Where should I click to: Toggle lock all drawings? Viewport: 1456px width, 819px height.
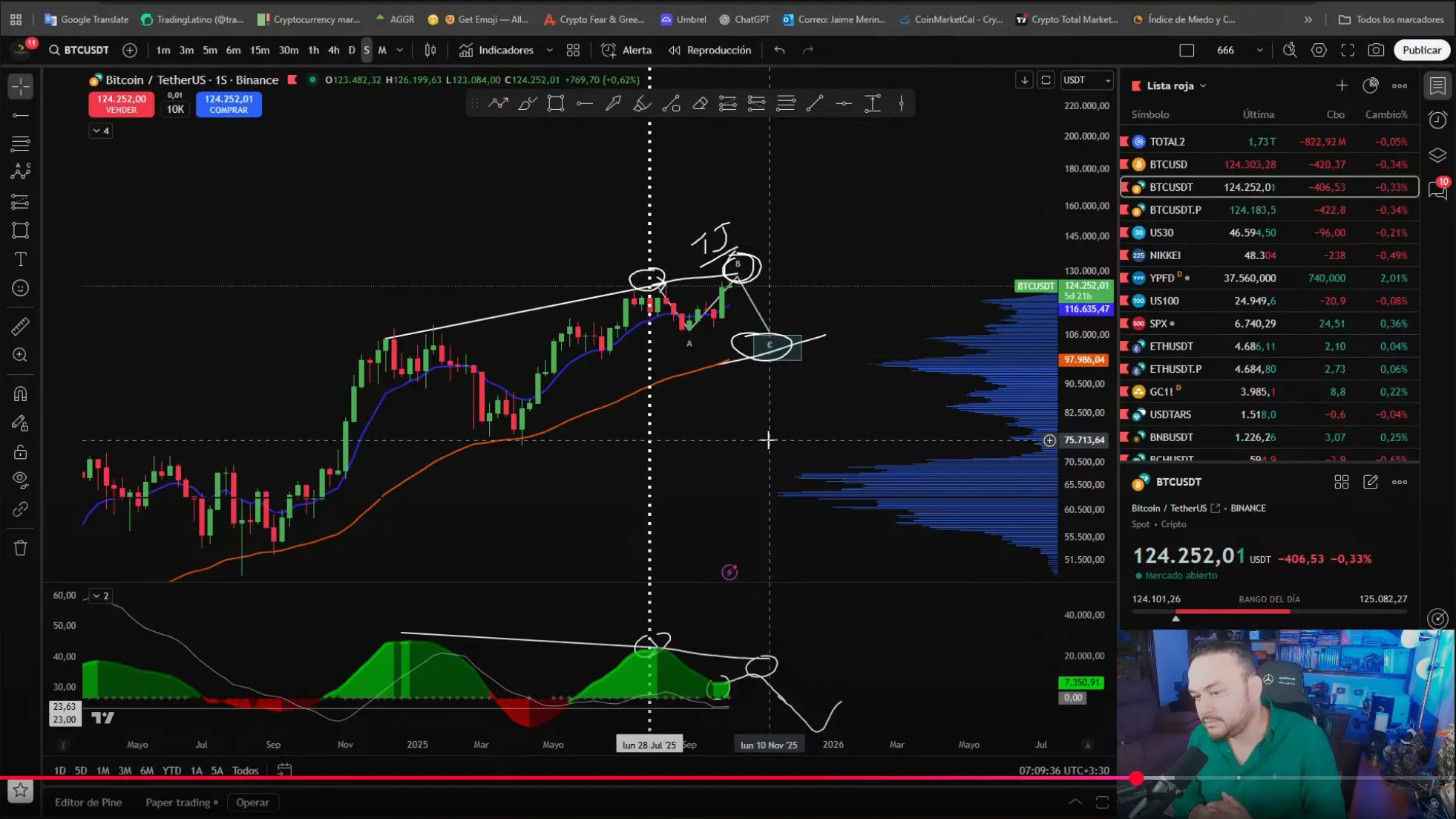[x=20, y=451]
